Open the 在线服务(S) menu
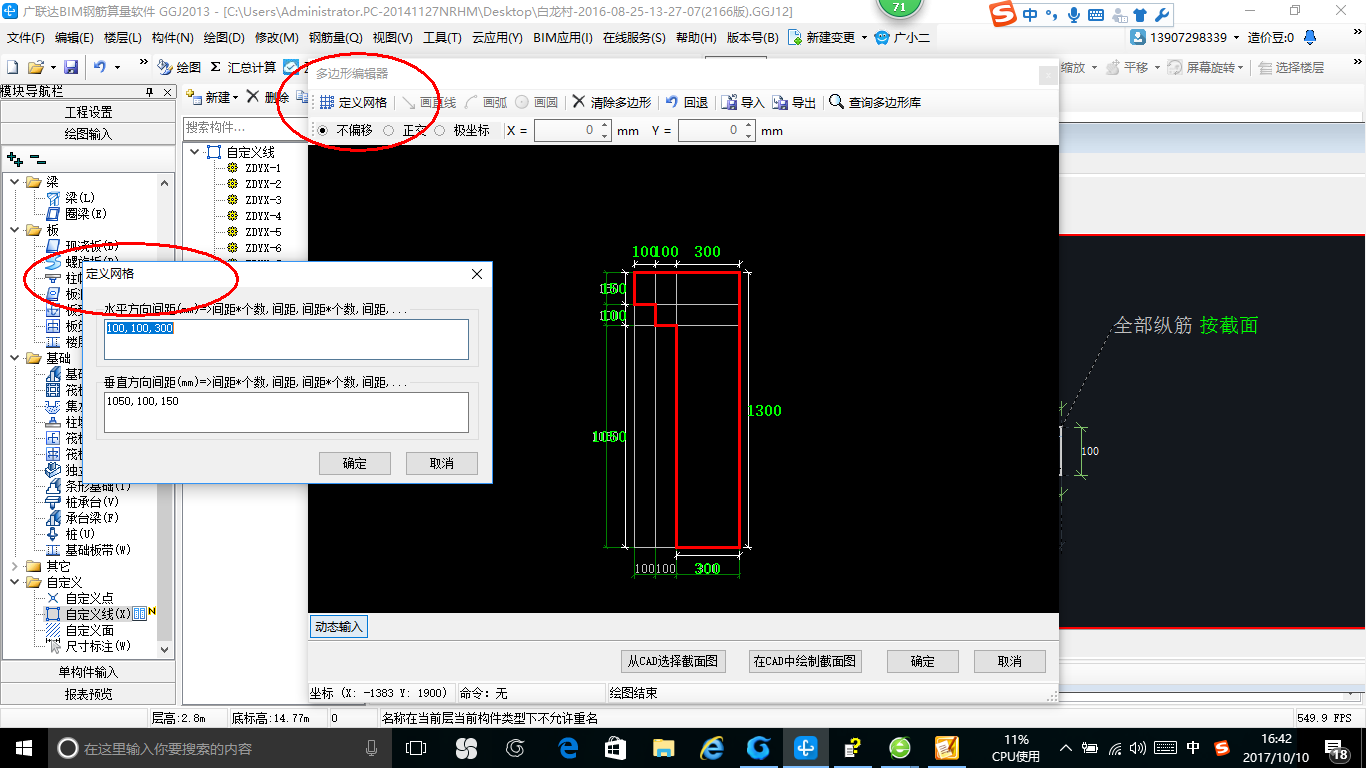The height and width of the screenshot is (768, 1366). click(634, 37)
